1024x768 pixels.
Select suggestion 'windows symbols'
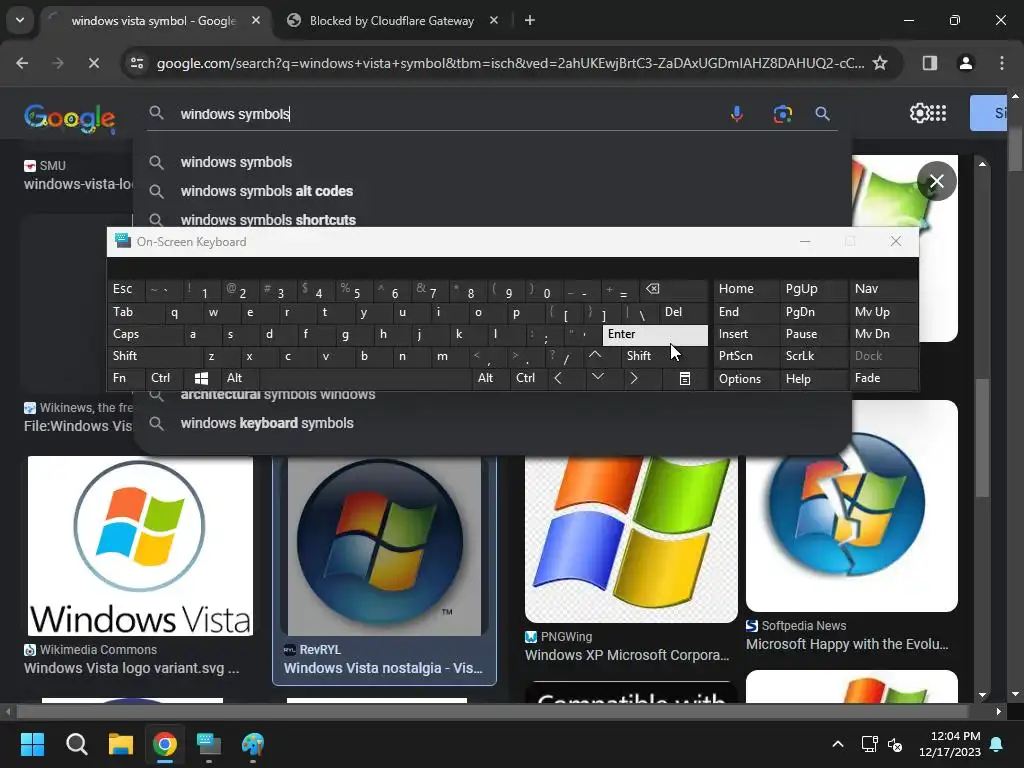click(x=493, y=162)
